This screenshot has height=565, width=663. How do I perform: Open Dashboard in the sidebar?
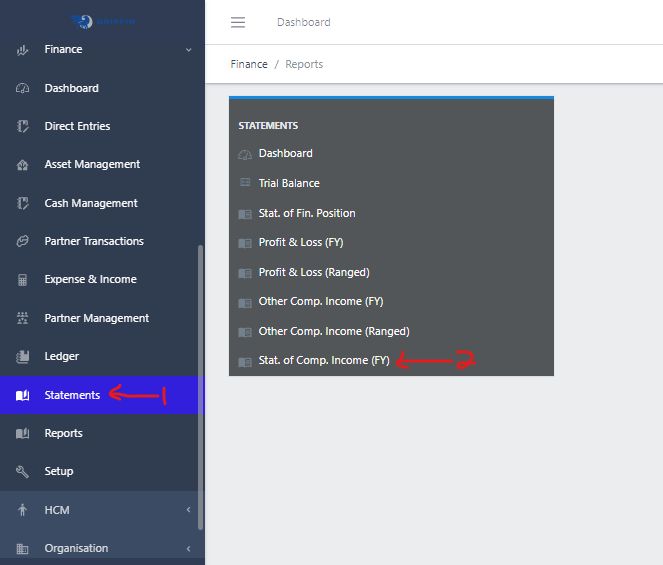[71, 88]
